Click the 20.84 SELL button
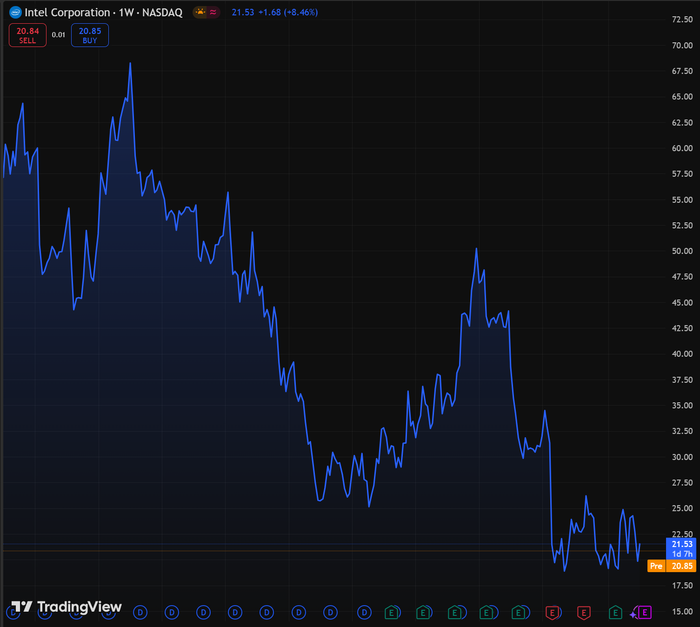The width and height of the screenshot is (700, 627). coord(28,35)
